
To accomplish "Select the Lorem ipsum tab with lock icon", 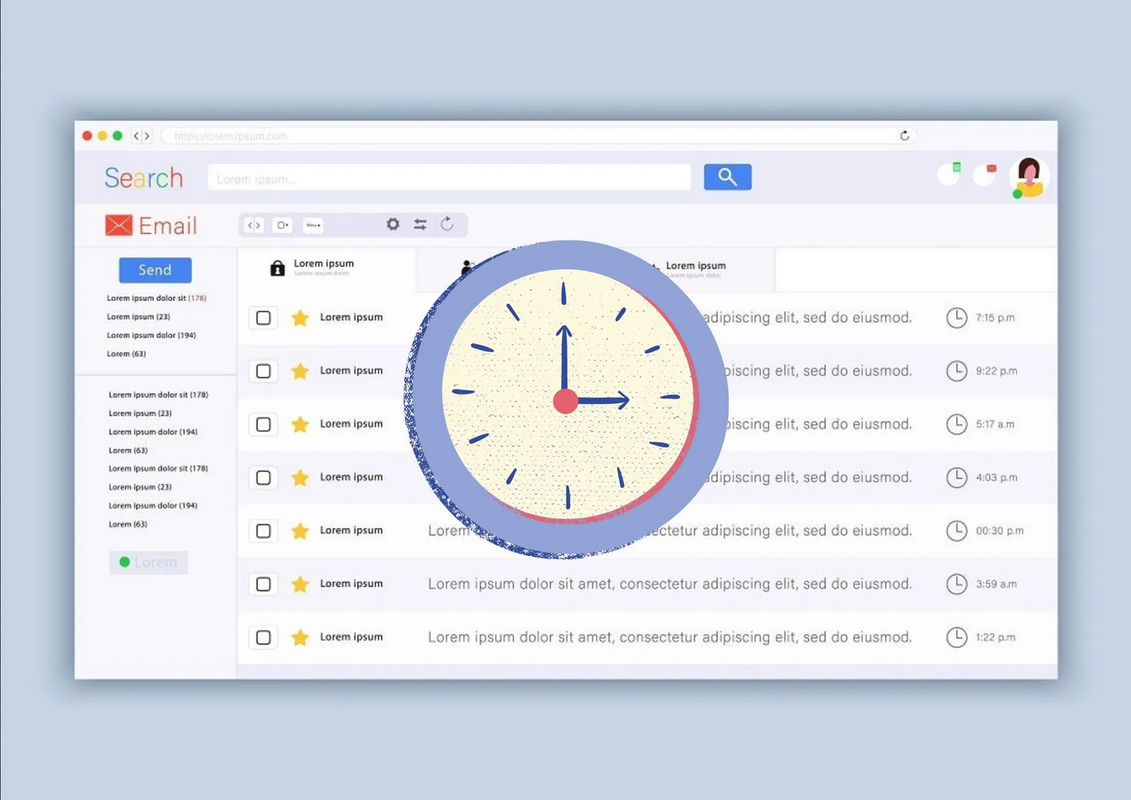I will pos(326,268).
